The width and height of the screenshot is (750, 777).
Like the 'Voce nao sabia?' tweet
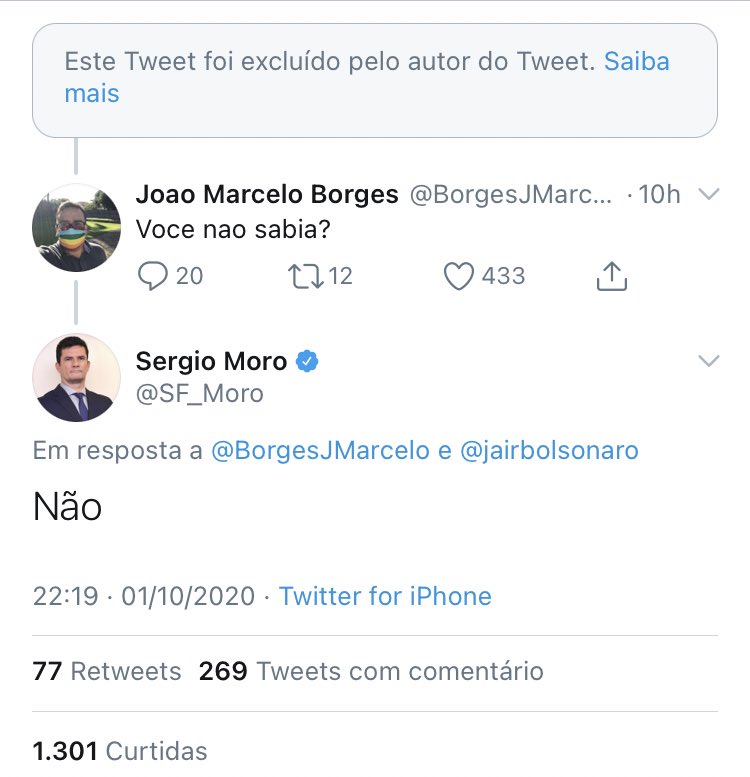[458, 276]
